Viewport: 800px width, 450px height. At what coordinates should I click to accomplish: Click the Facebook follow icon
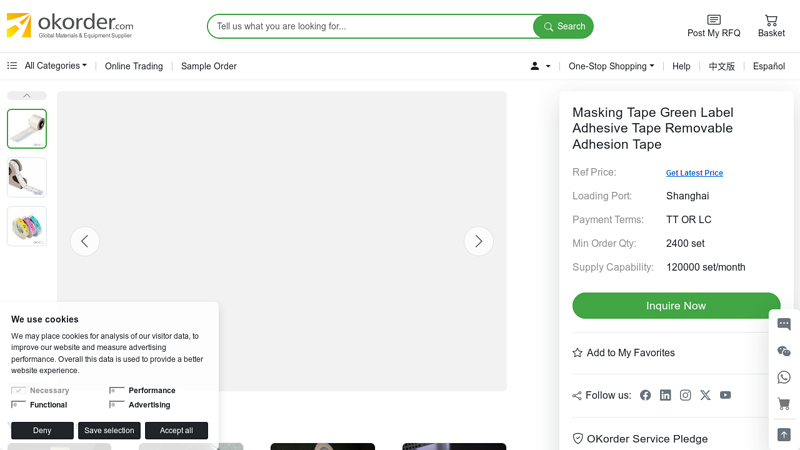(x=645, y=395)
